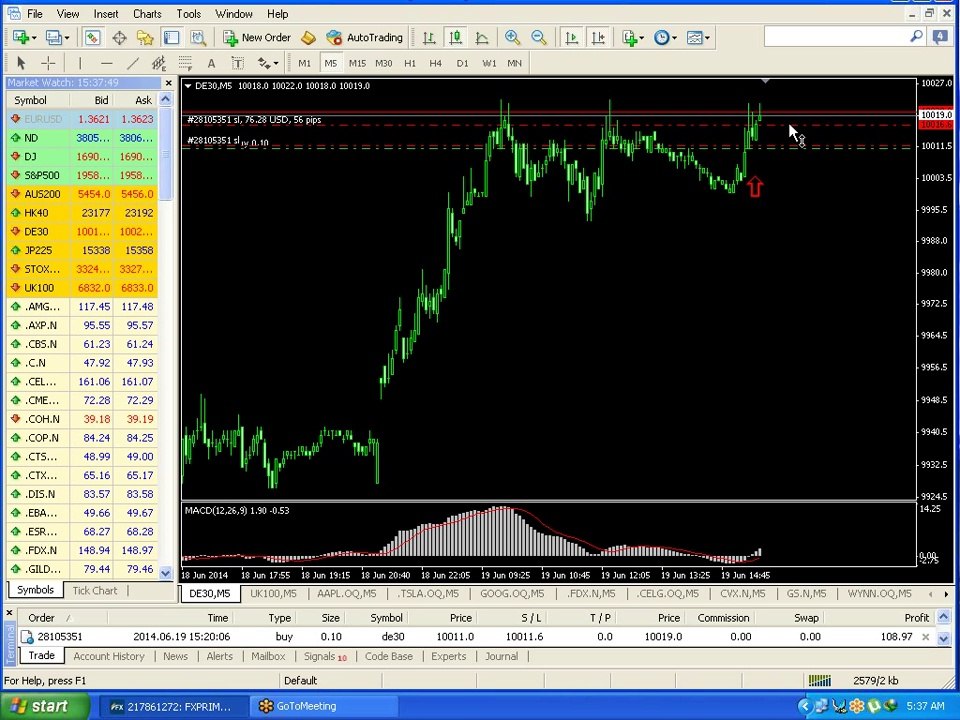Toggle the Market Watch window icon
The width and height of the screenshot is (960, 720).
pos(92,37)
